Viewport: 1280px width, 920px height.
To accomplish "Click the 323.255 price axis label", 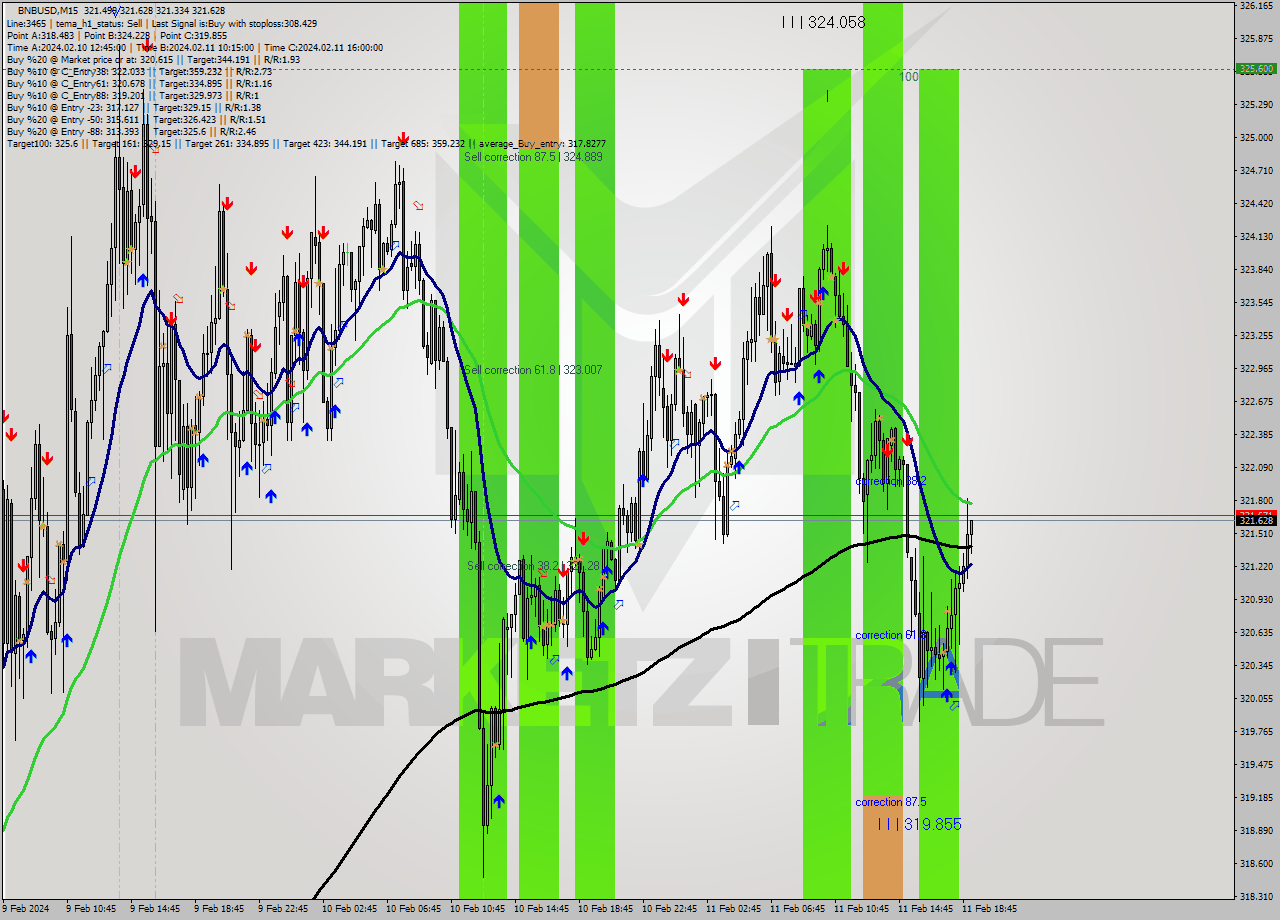I will click(x=1256, y=335).
